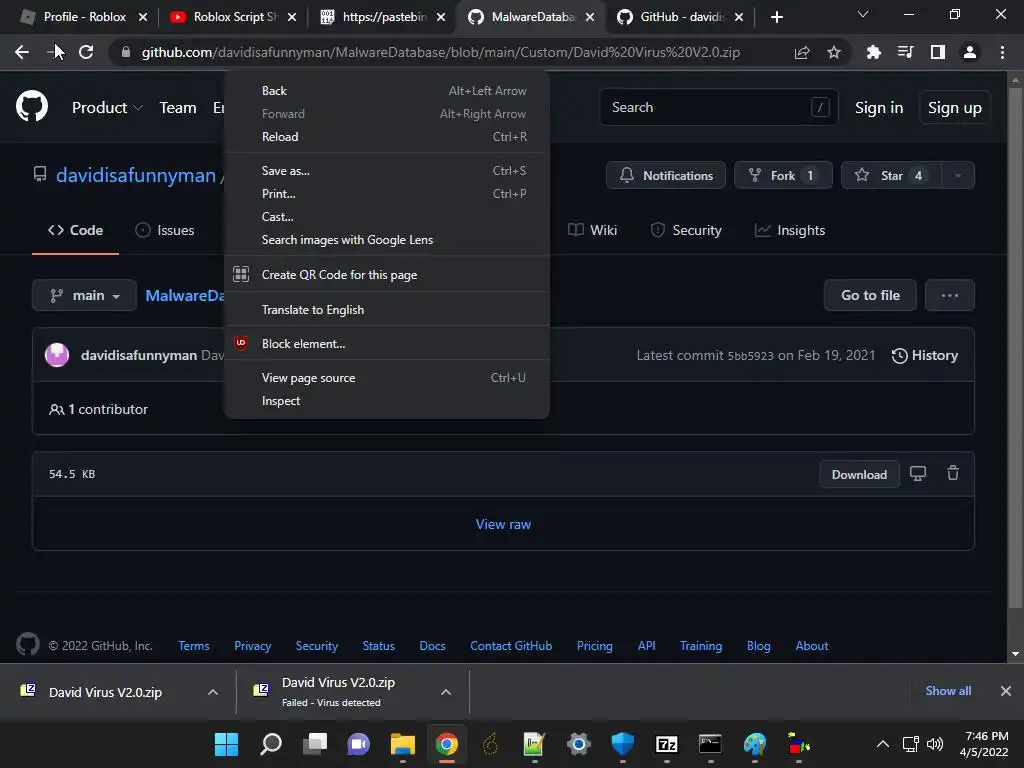Open the main branch dropdown

click(x=84, y=295)
